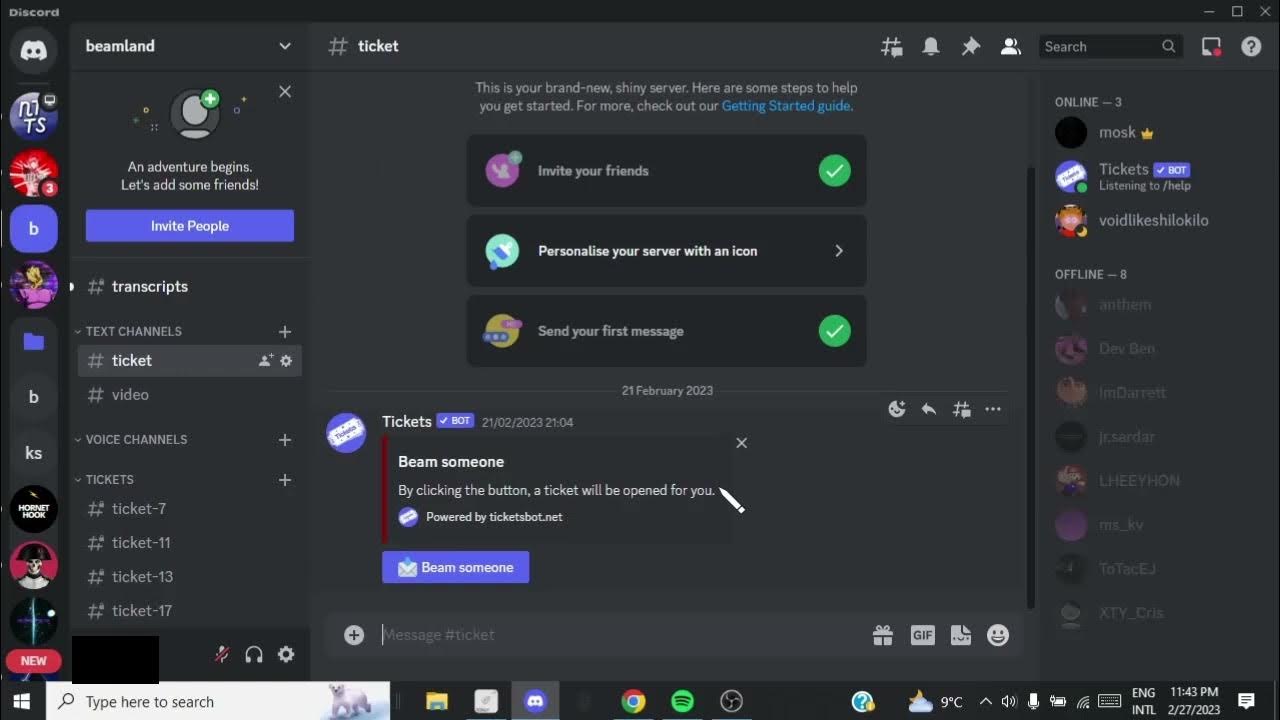Screen dimensions: 1280x720
Task: Toggle microphone mute in user panel
Action: [x=222, y=655]
